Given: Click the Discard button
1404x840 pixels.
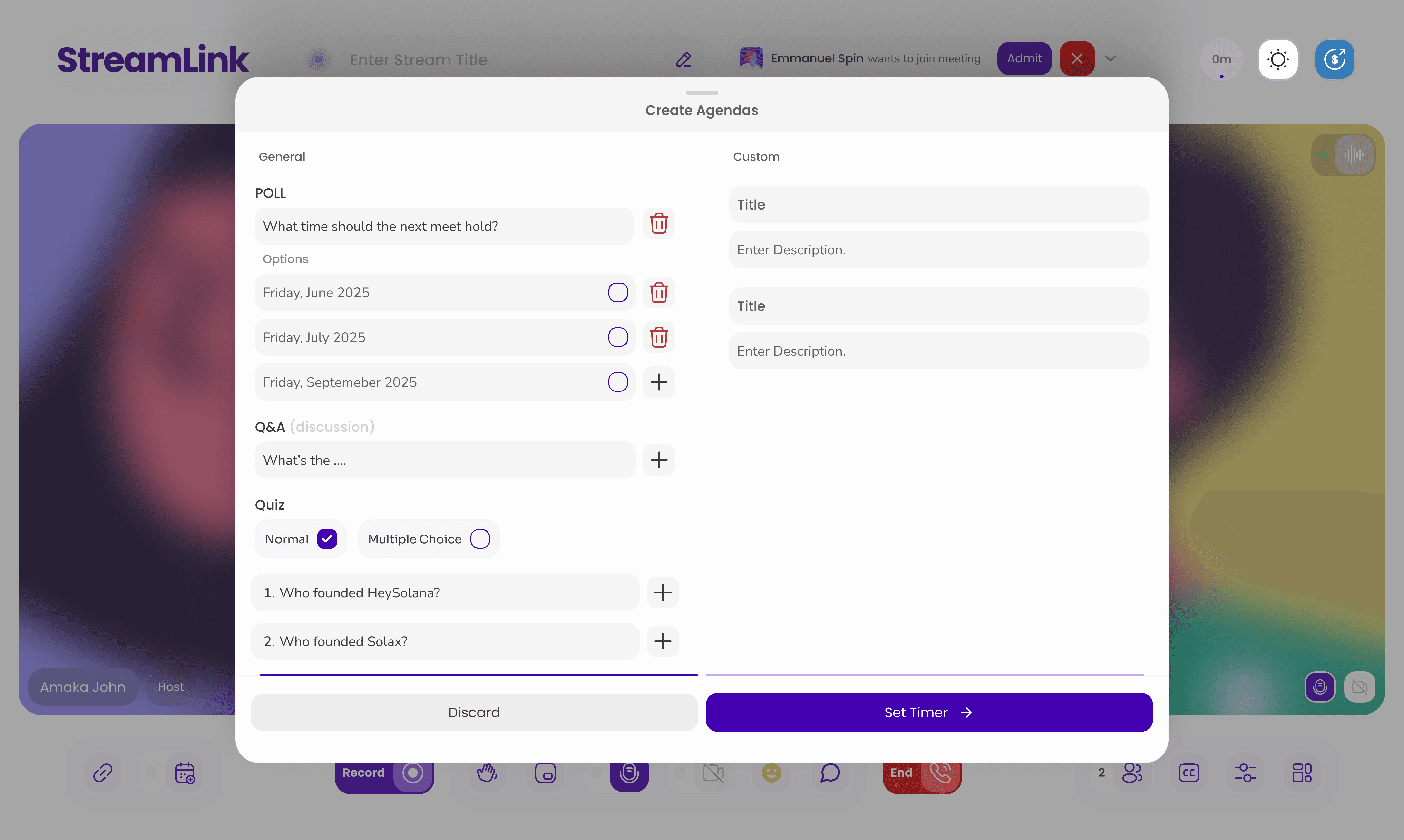Looking at the screenshot, I should [x=474, y=712].
